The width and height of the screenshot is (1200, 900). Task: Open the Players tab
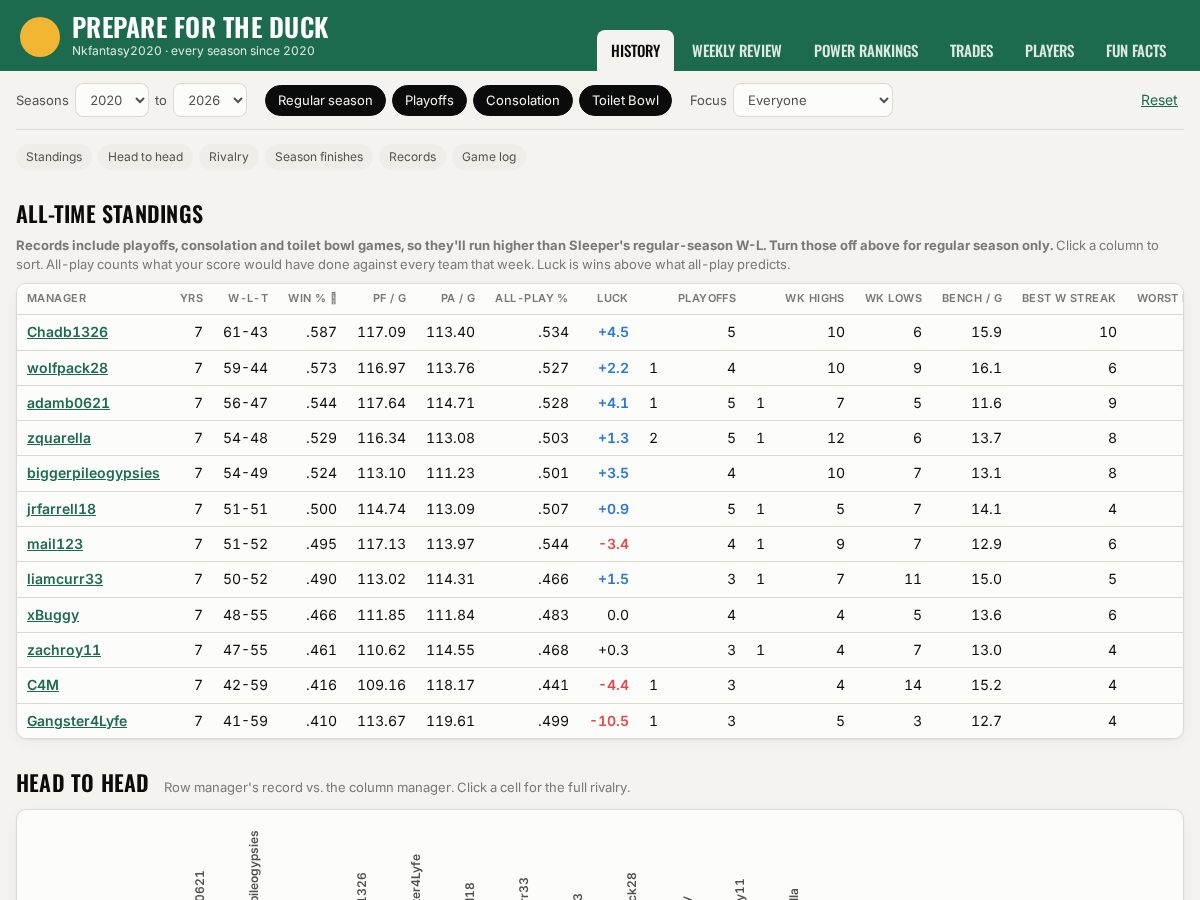1049,51
